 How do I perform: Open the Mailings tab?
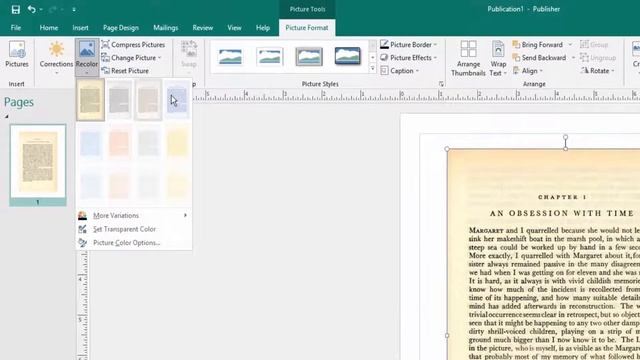[165, 28]
